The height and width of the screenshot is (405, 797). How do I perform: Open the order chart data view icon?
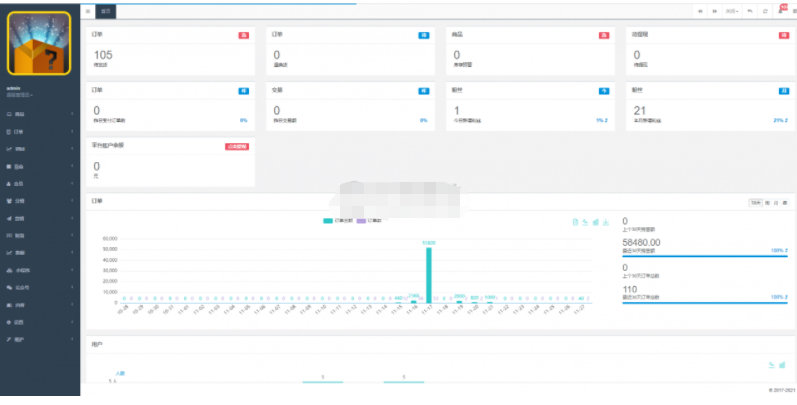tap(574, 221)
